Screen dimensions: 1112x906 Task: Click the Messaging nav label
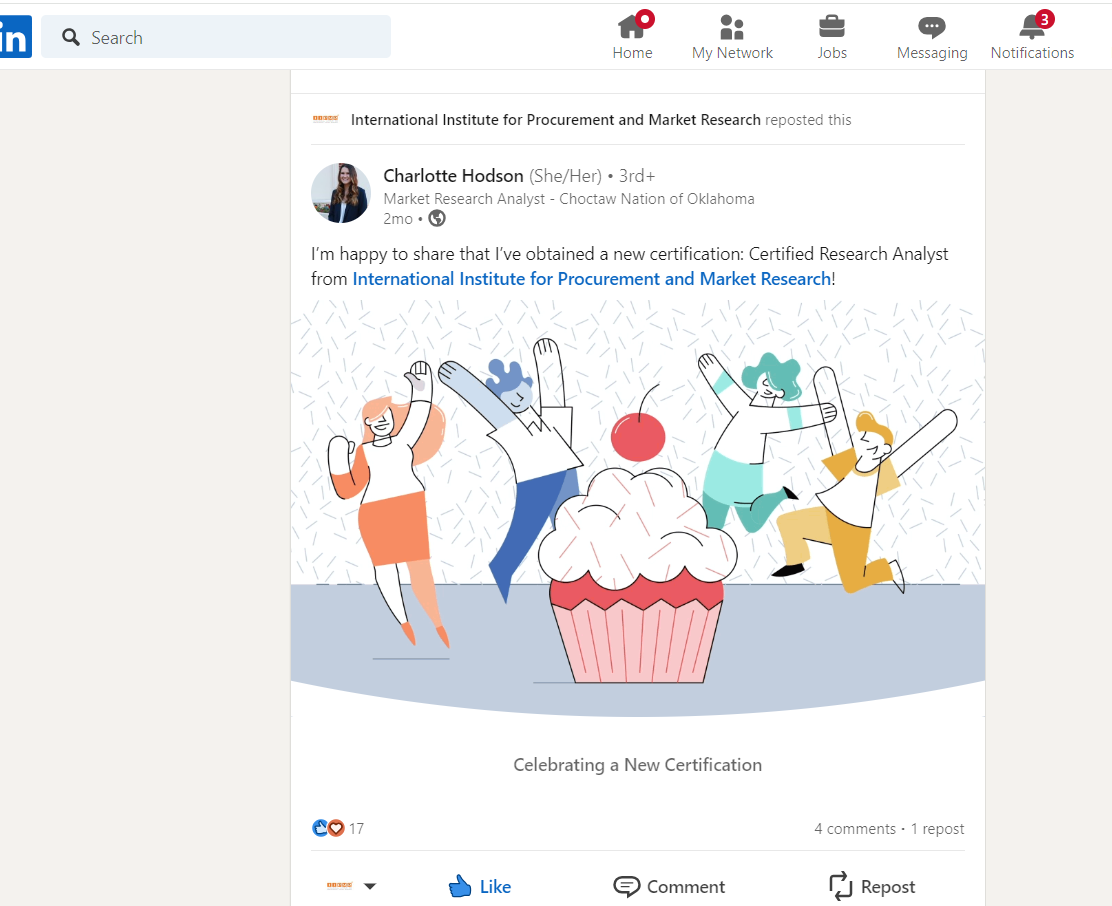tap(932, 53)
